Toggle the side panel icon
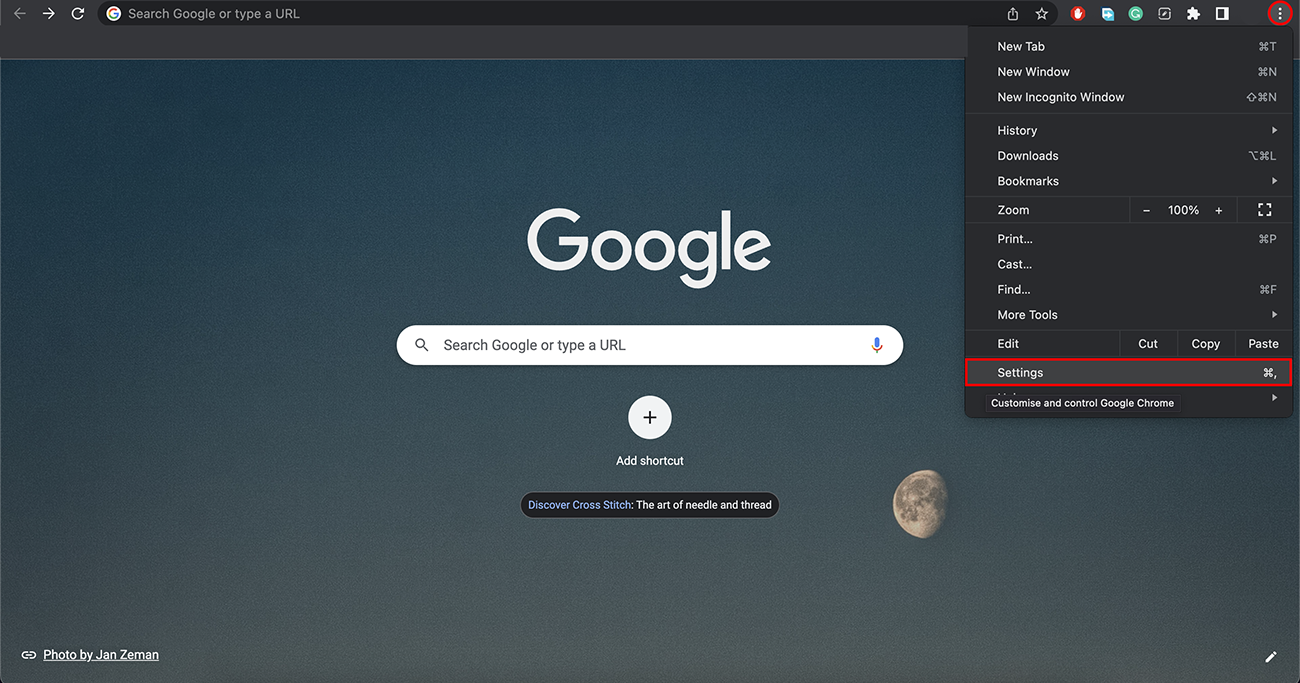The width and height of the screenshot is (1300, 683). [1222, 14]
